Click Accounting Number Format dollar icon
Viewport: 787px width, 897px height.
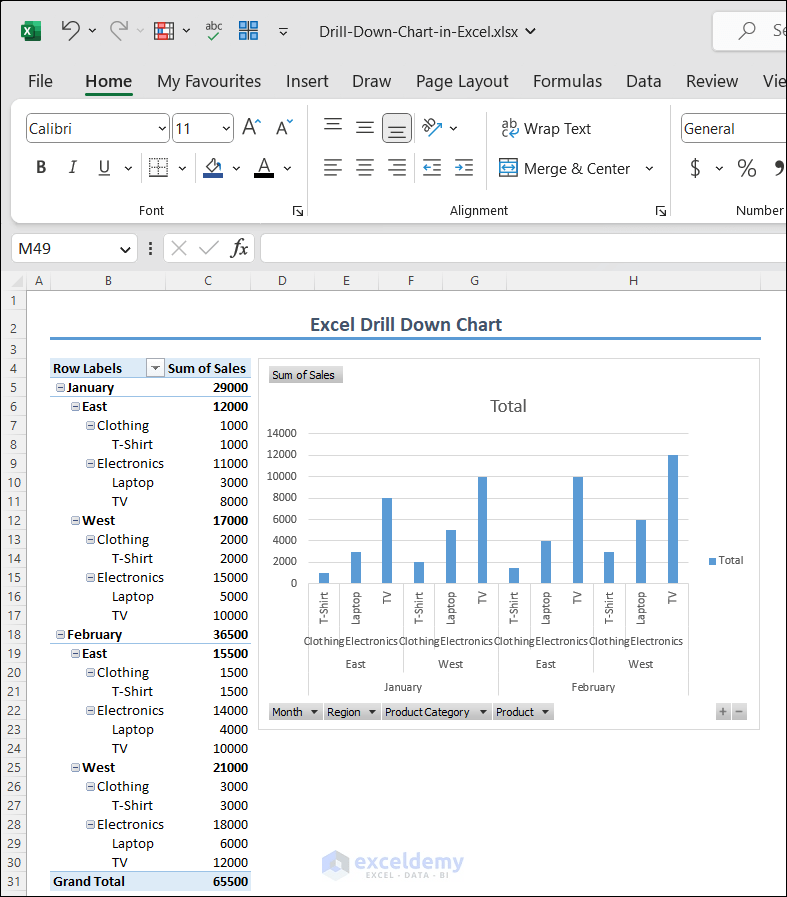click(x=695, y=168)
